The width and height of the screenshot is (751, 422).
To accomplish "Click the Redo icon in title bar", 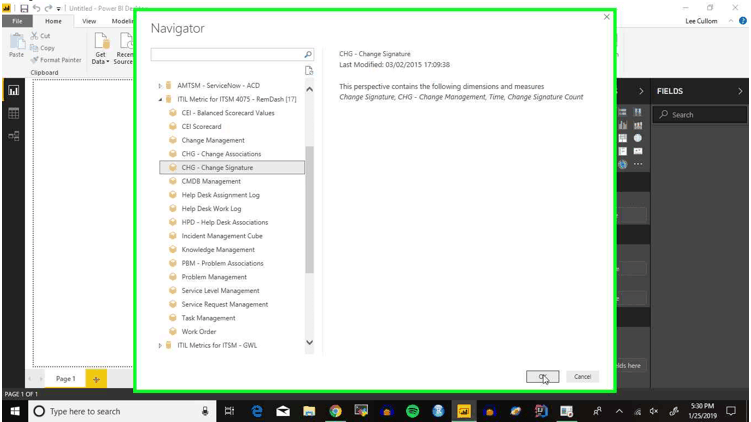I will pyautogui.click(x=48, y=8).
